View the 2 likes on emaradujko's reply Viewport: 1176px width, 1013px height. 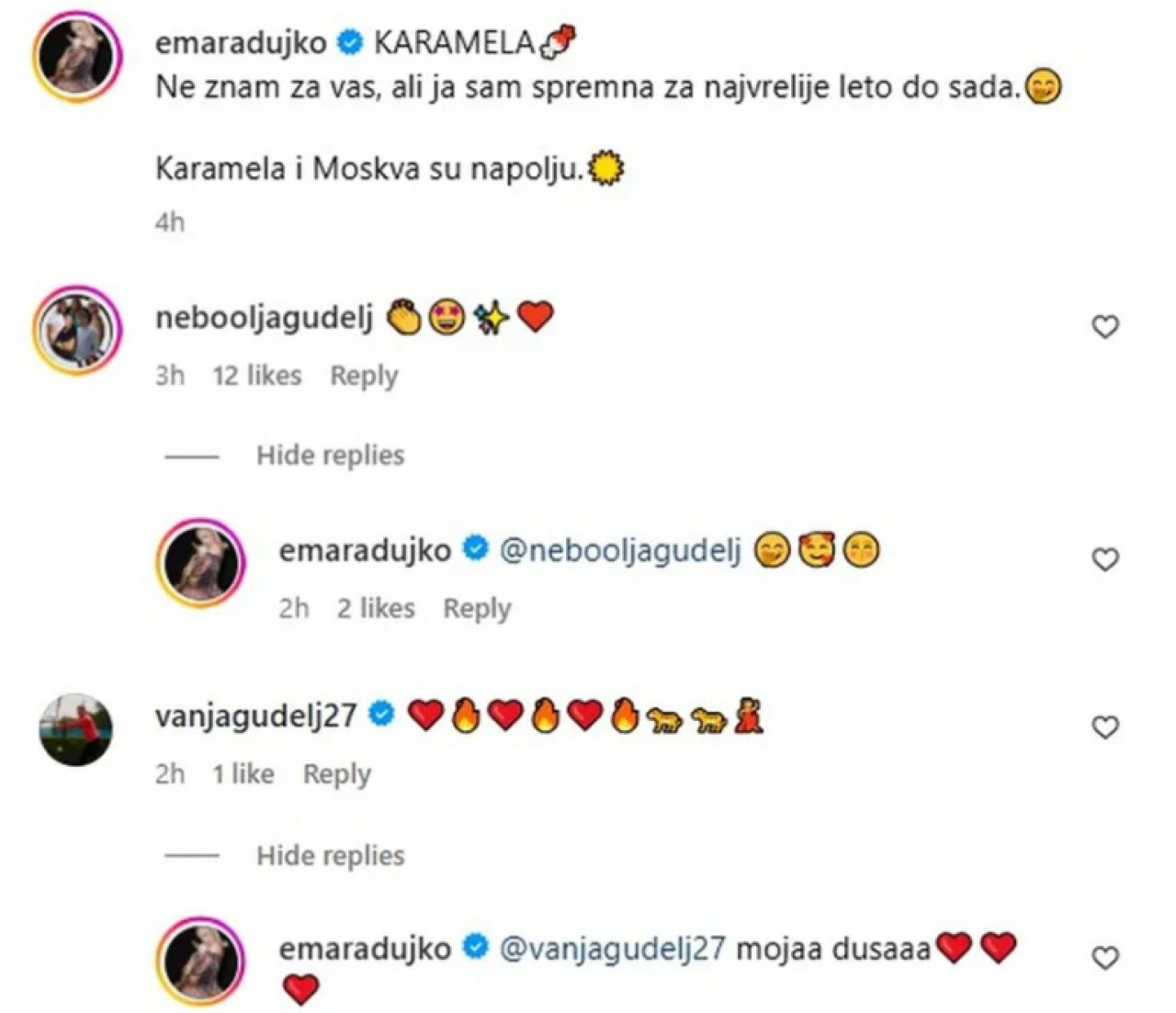(376, 608)
